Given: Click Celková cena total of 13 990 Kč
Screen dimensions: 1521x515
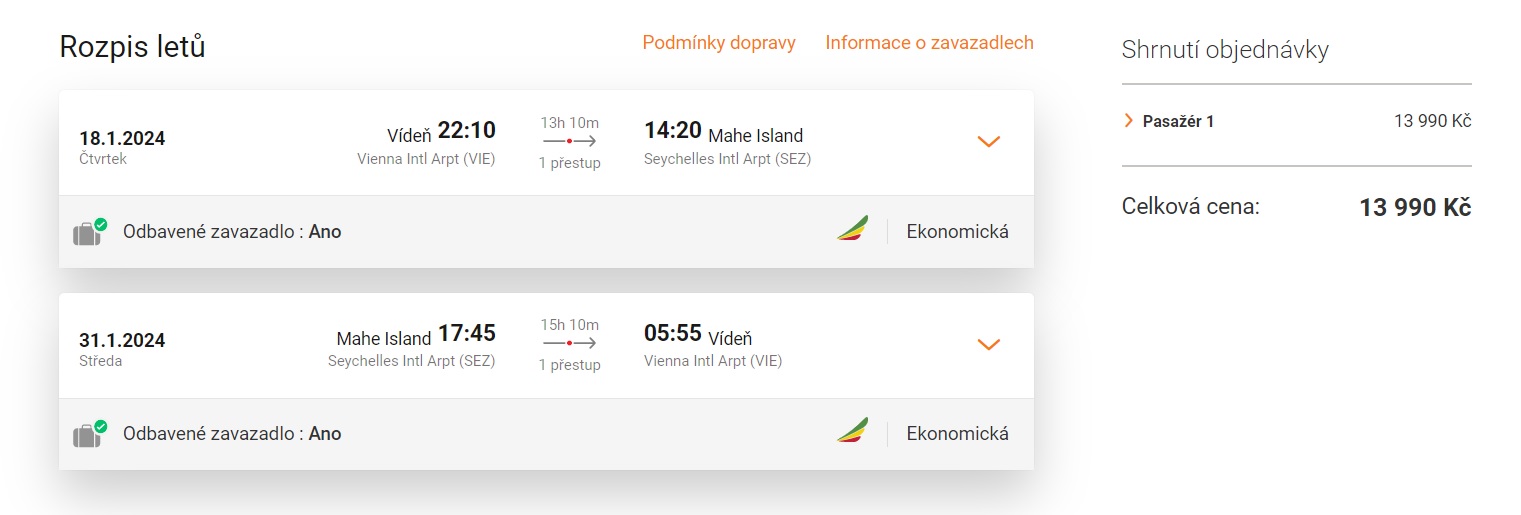Looking at the screenshot, I should click(1414, 208).
